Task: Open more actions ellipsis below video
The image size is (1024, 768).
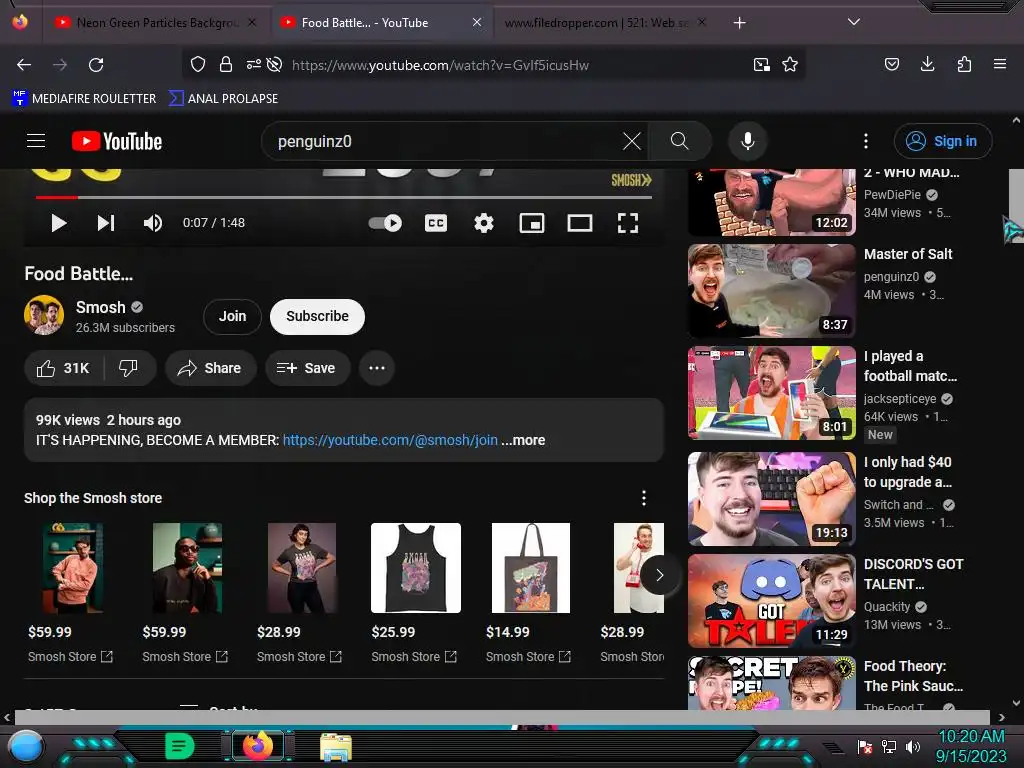Action: click(x=377, y=368)
